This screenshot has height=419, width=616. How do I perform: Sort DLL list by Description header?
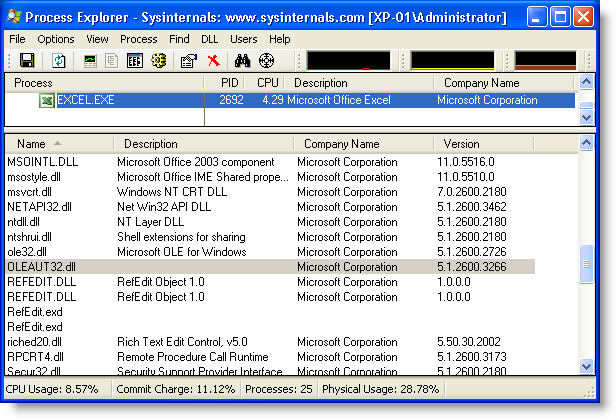pyautogui.click(x=204, y=144)
